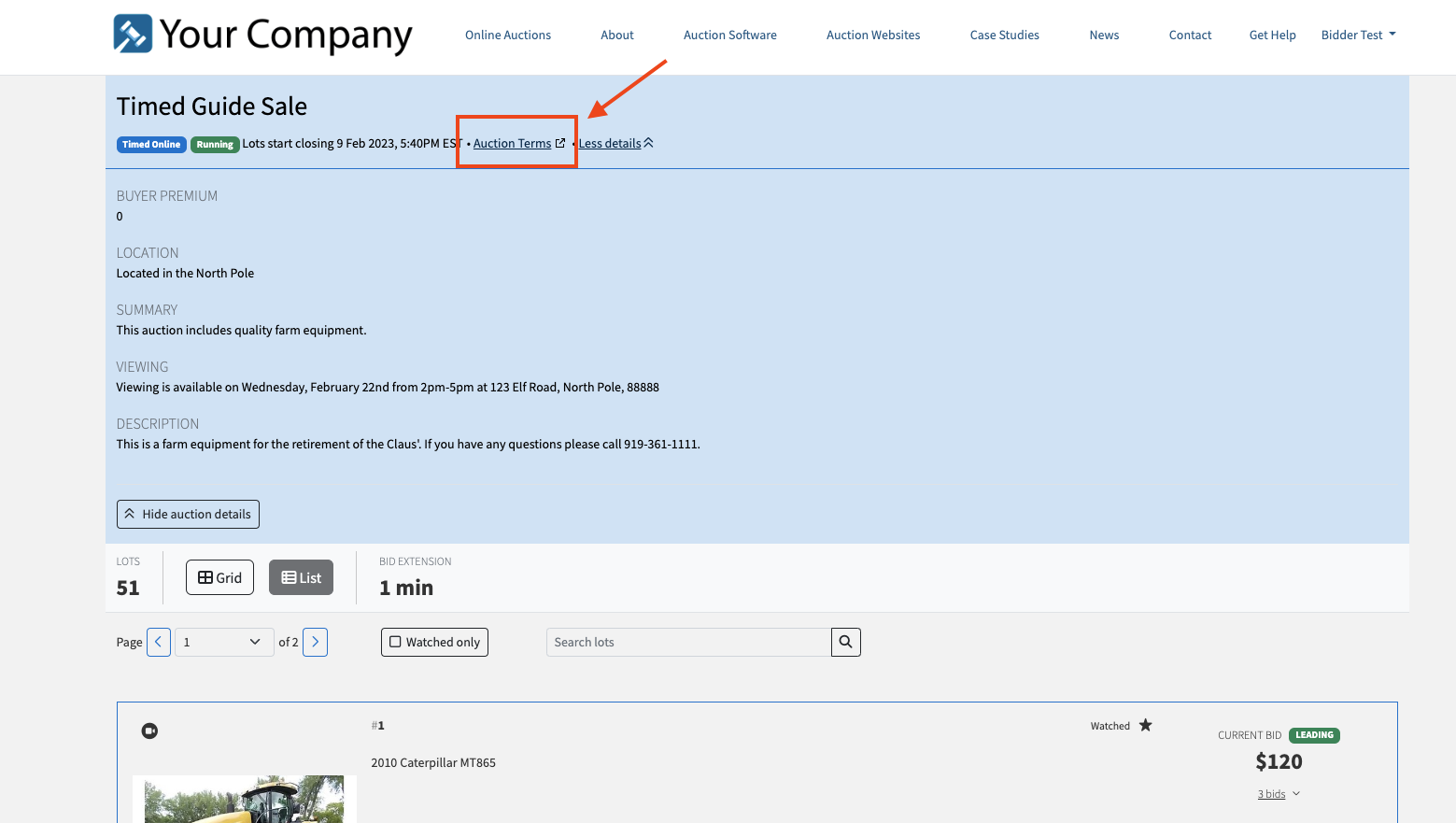Click the video camera icon on lot 1
Viewport: 1456px width, 823px height.
(x=149, y=731)
